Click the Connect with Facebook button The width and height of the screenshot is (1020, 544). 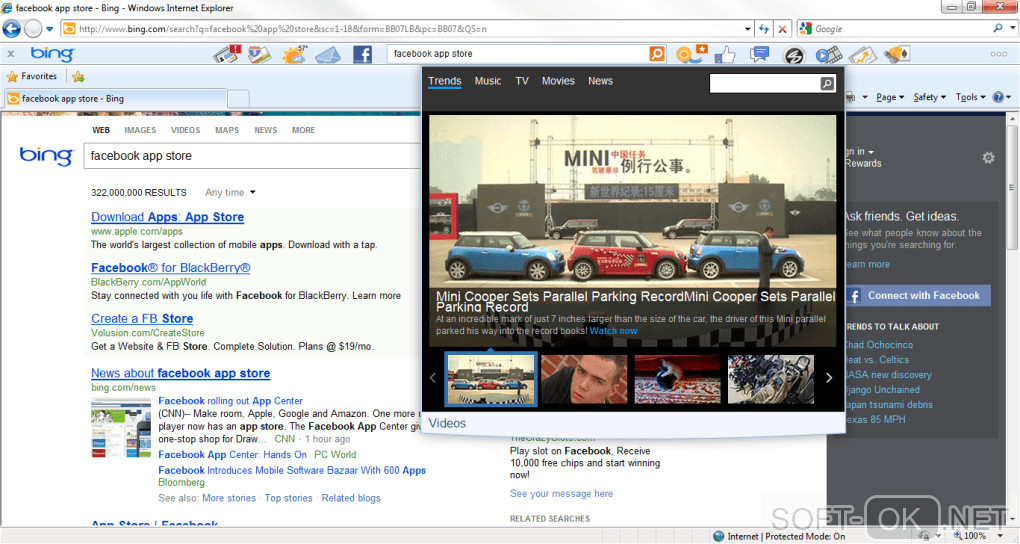coord(918,295)
